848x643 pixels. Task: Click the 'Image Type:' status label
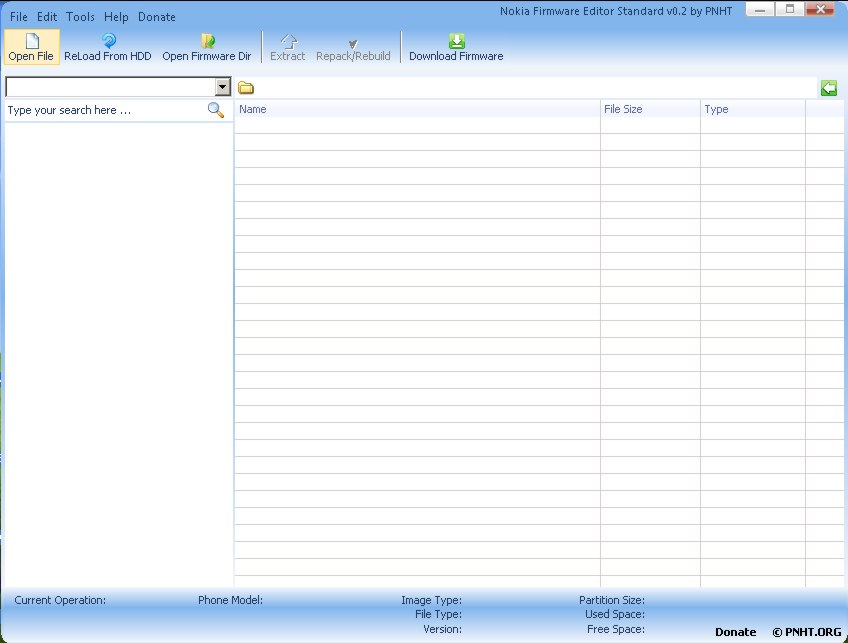(432, 600)
